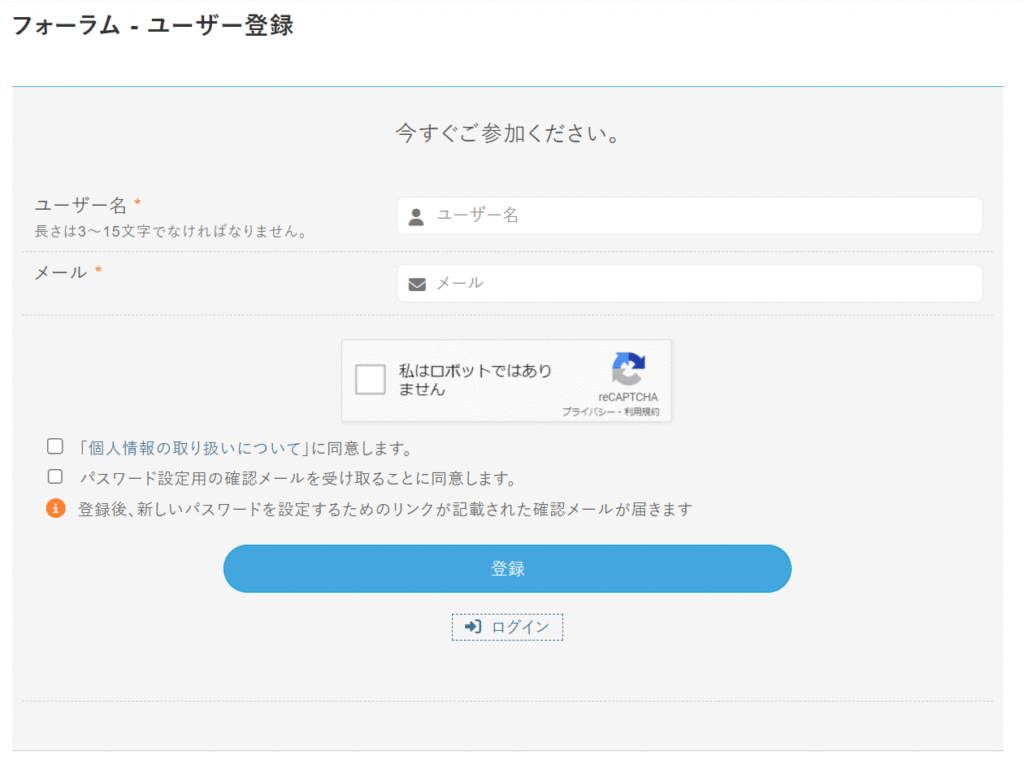Open the 個人情報の取り扱いについて link
The image size is (1024, 765).
click(194, 448)
